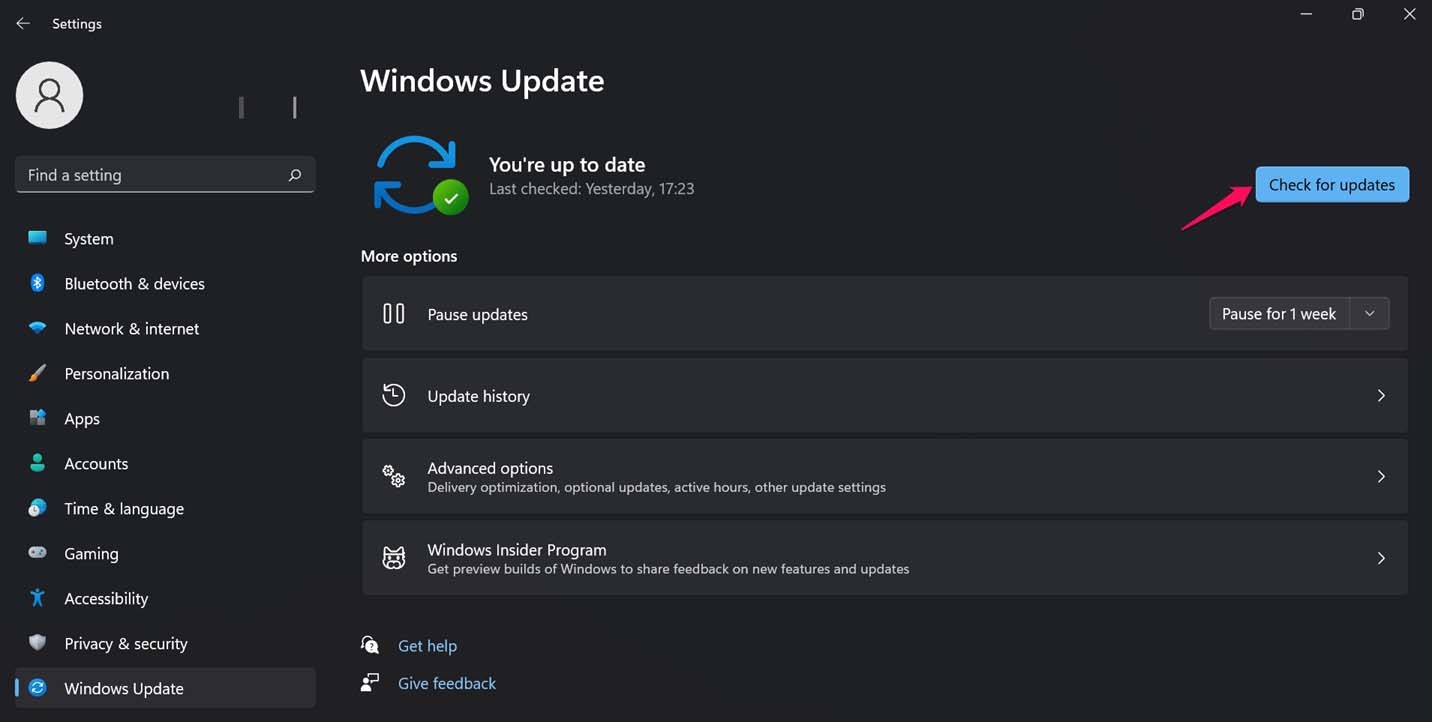The image size is (1432, 722).
Task: Click the Check for updates button
Action: pyautogui.click(x=1331, y=184)
